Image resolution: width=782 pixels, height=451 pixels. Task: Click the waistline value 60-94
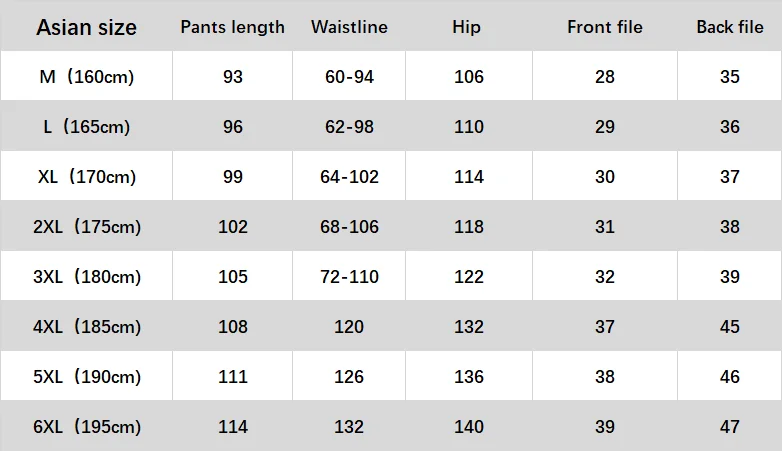[x=349, y=77]
